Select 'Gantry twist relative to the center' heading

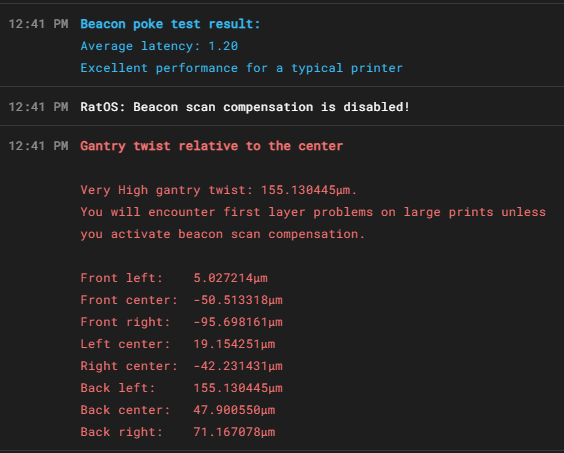click(x=212, y=146)
